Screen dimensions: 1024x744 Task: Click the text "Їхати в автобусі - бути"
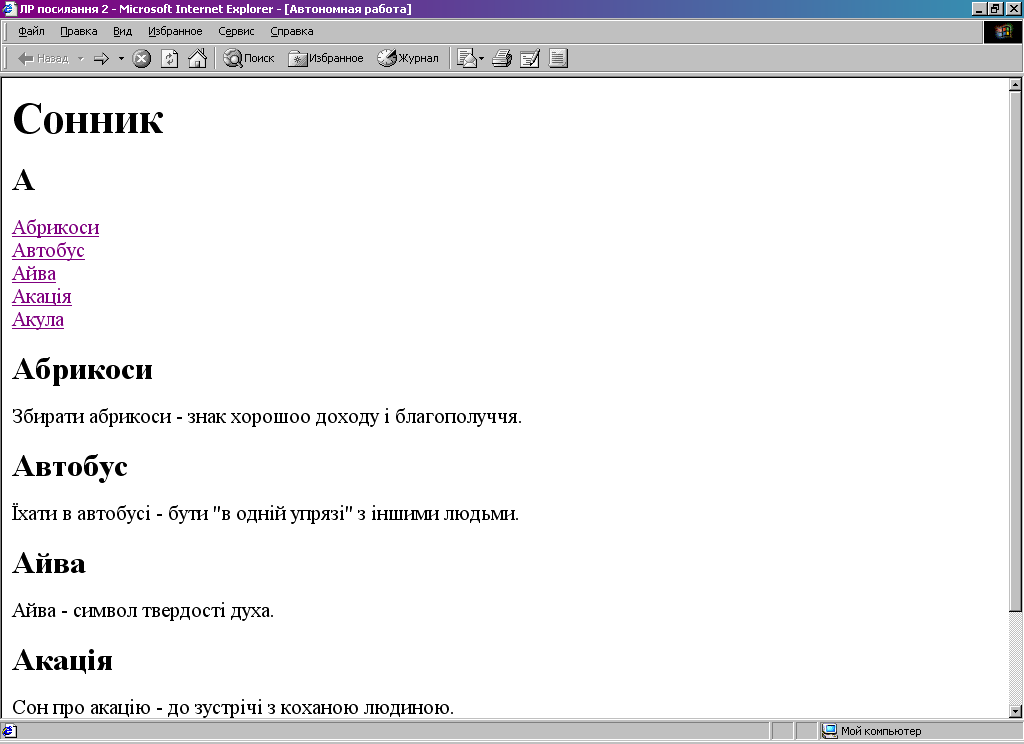click(110, 513)
